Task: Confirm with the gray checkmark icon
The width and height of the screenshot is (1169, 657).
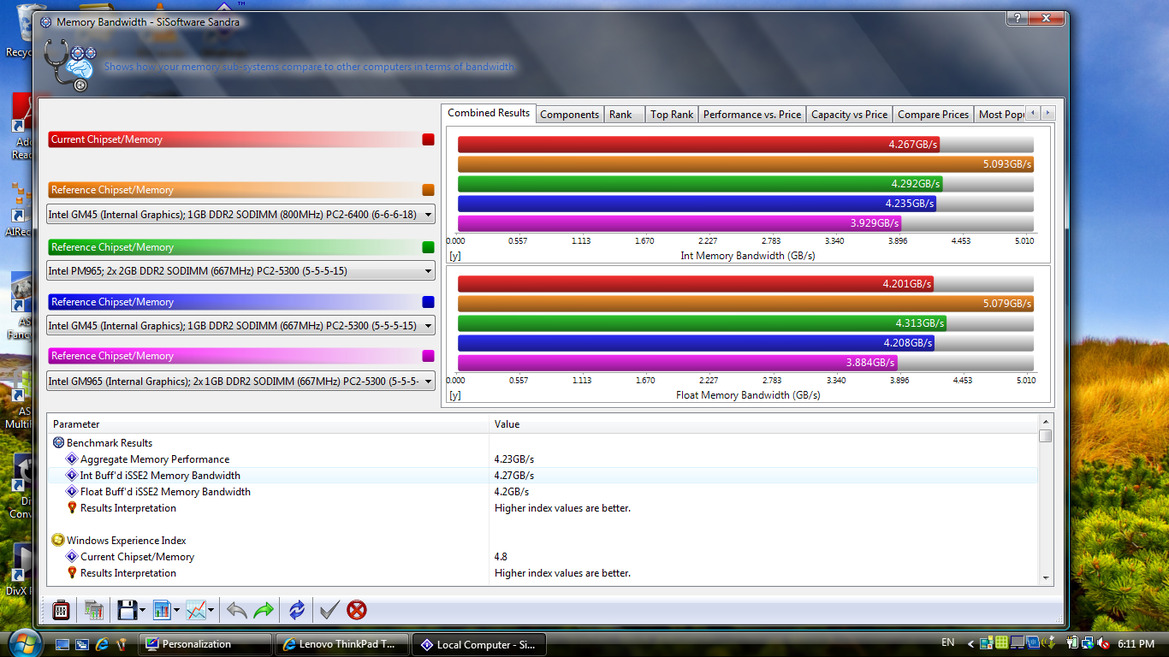Action: (x=329, y=610)
